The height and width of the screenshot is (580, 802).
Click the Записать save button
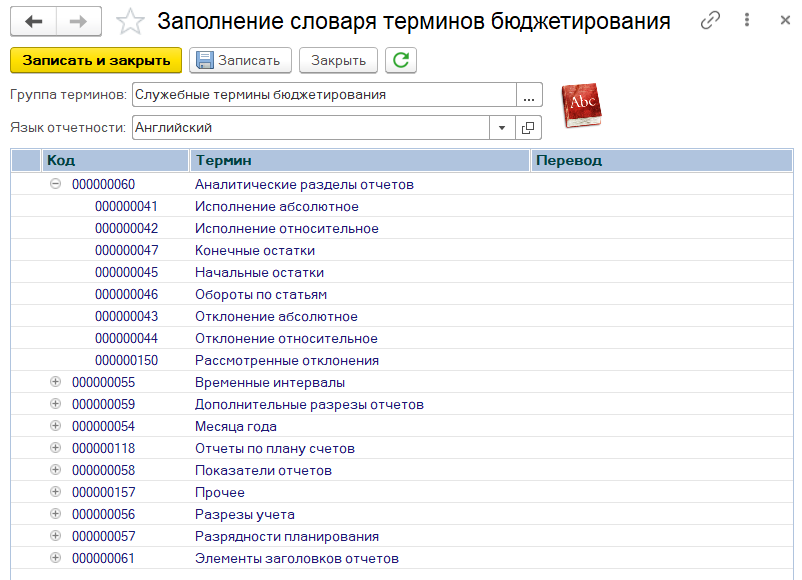pos(240,60)
